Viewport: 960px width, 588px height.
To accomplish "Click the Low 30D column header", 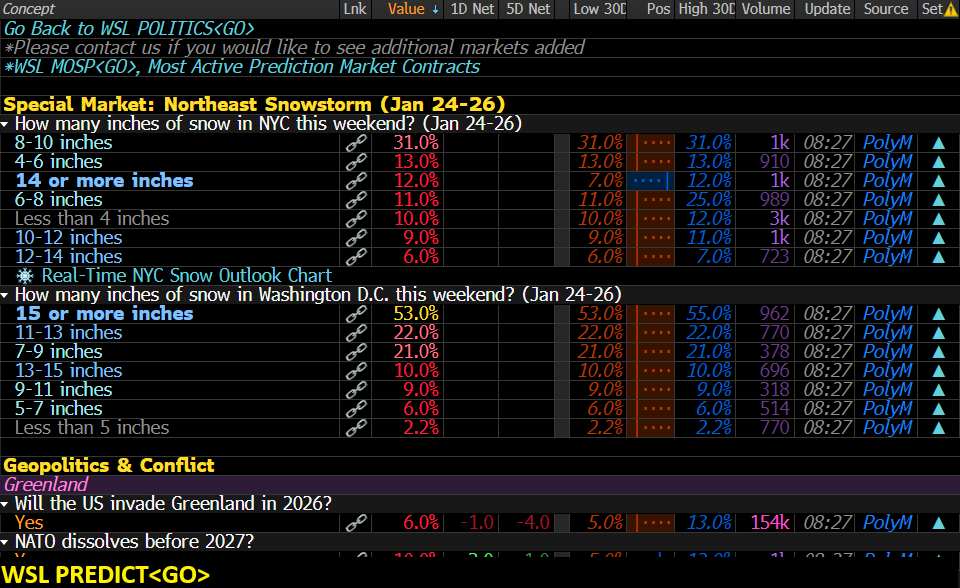I will 599,9.
